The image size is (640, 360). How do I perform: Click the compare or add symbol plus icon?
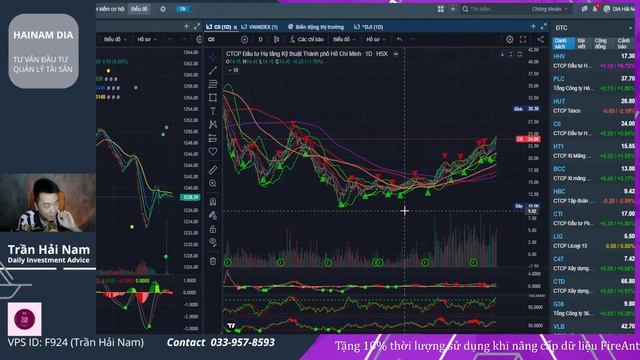click(244, 40)
